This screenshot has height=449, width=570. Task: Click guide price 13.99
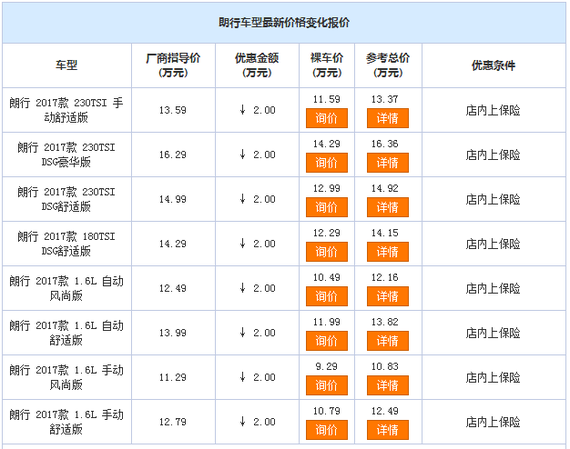pyautogui.click(x=173, y=333)
